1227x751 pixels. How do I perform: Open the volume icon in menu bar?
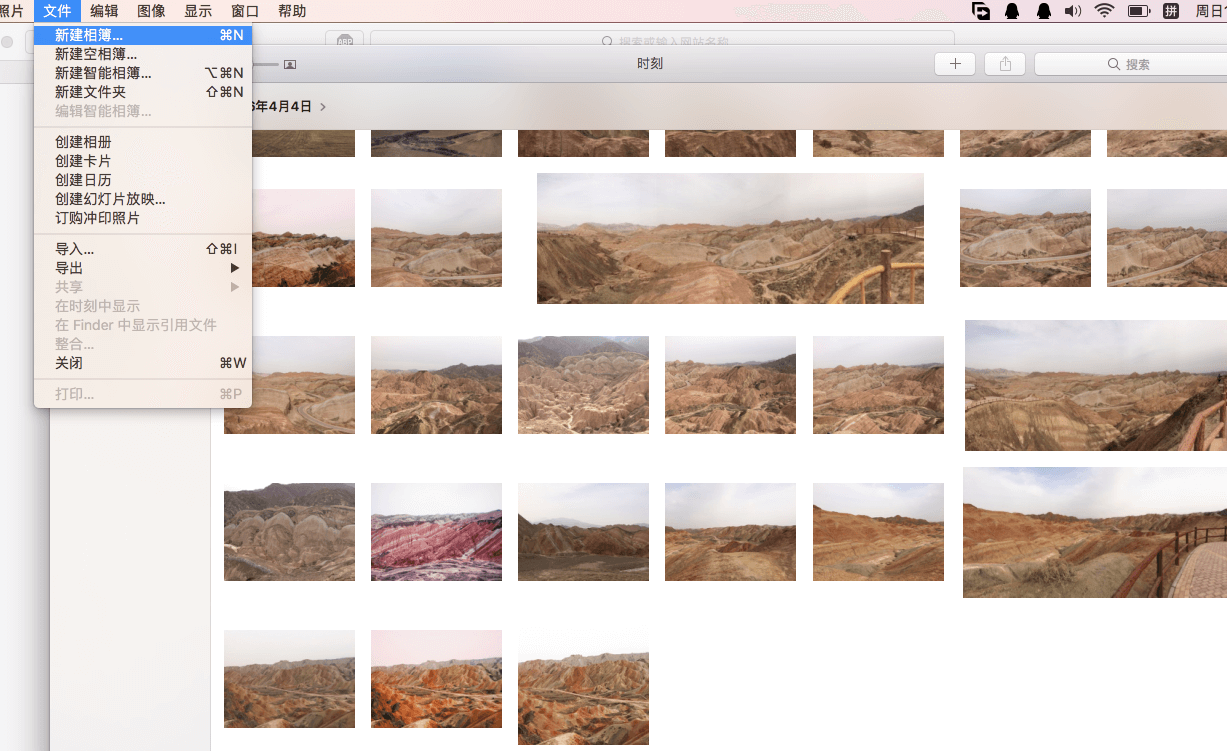click(x=1073, y=11)
